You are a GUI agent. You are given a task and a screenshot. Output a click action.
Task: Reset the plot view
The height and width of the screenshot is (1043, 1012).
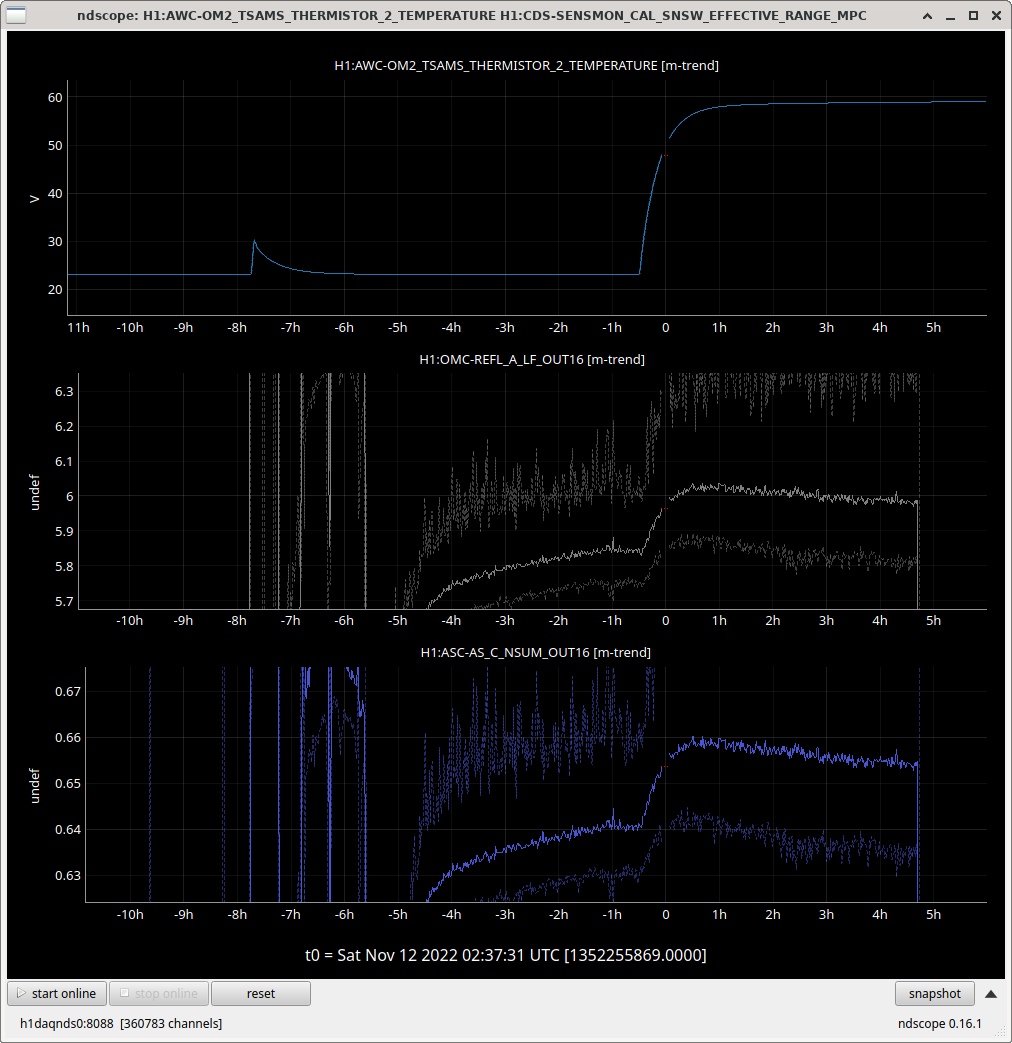click(x=261, y=993)
